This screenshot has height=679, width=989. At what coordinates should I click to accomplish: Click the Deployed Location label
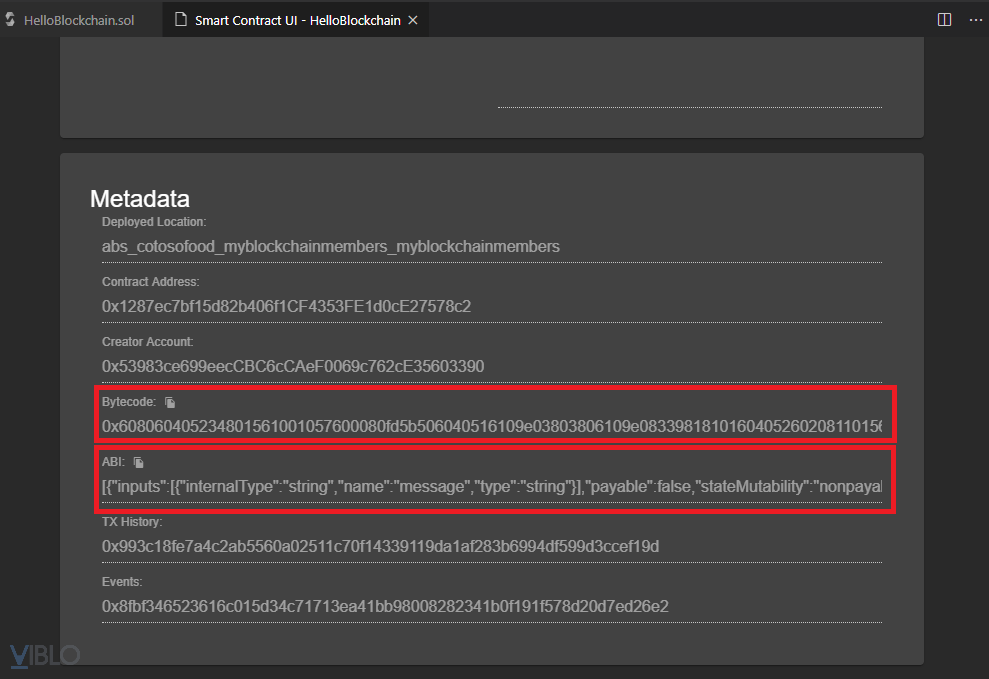coord(154,222)
